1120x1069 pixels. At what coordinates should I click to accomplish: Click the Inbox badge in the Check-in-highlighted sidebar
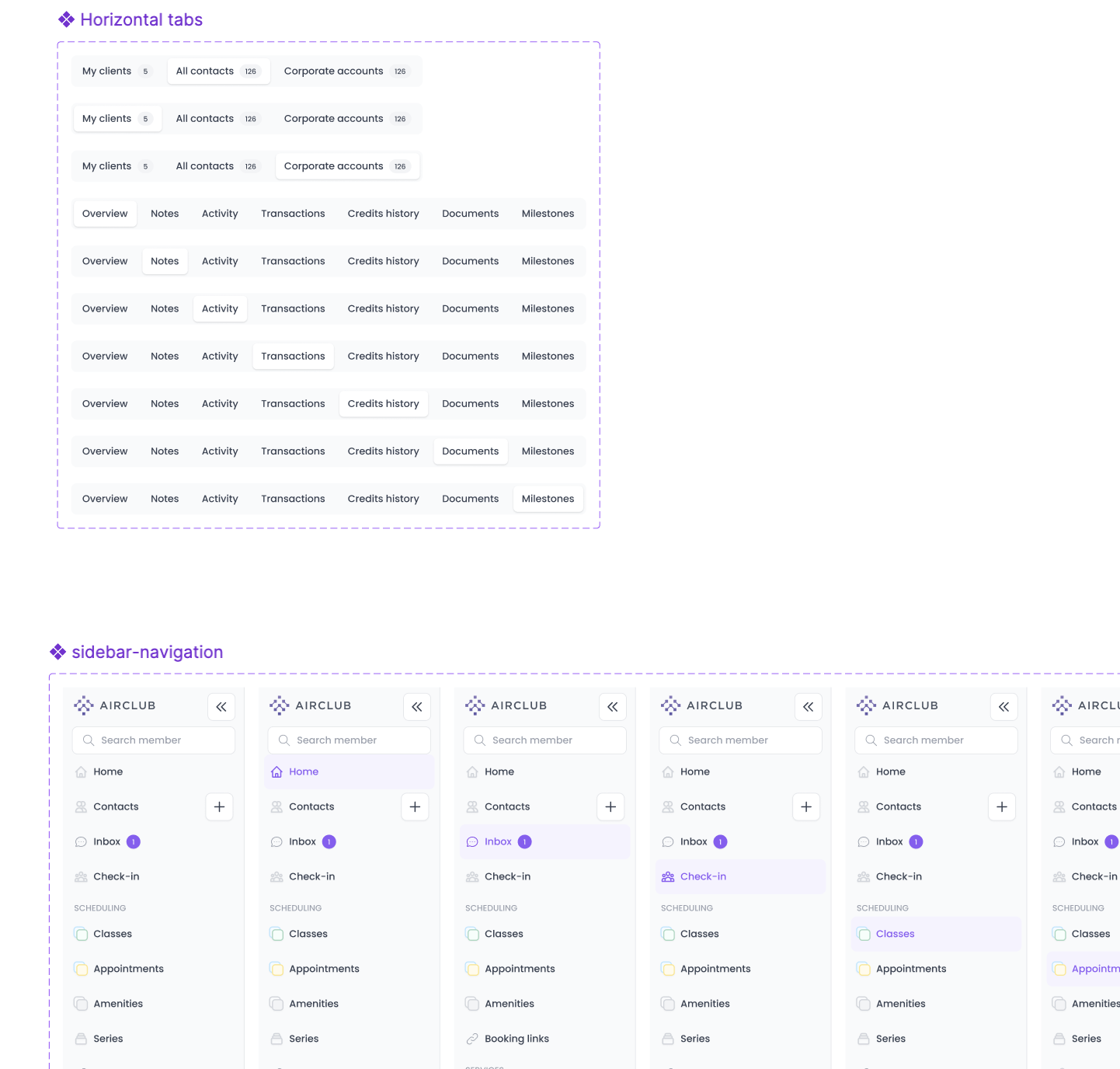tap(721, 841)
